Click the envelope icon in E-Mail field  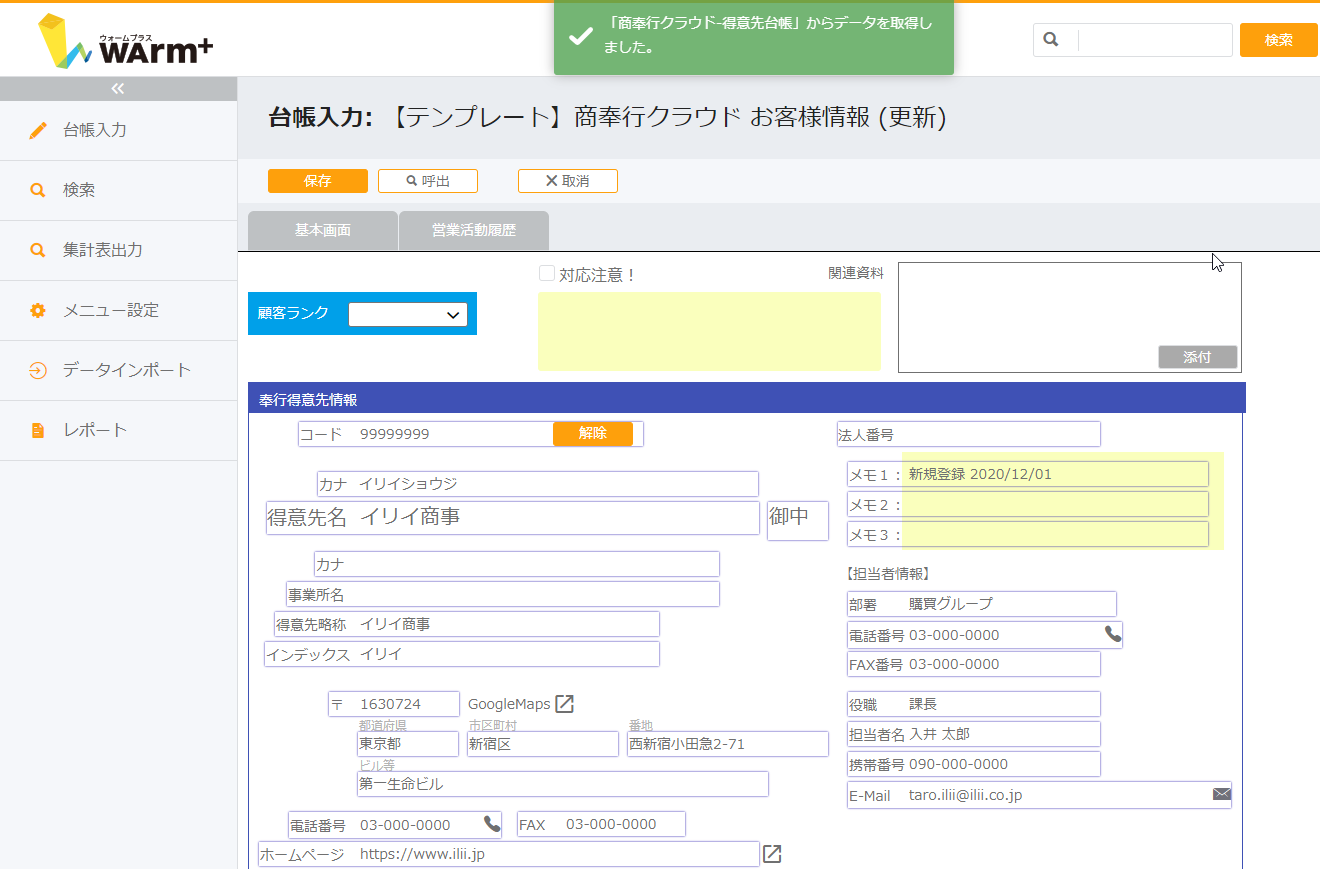coord(1221,794)
